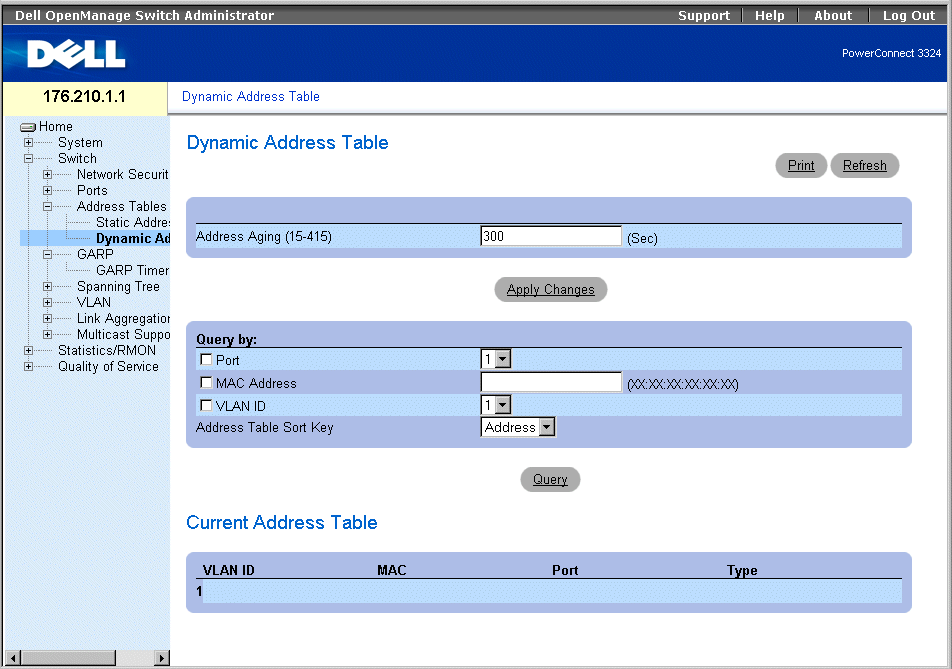Viewport: 952px width, 669px height.
Task: Open the VLAN ID number dropdown
Action: (496, 405)
